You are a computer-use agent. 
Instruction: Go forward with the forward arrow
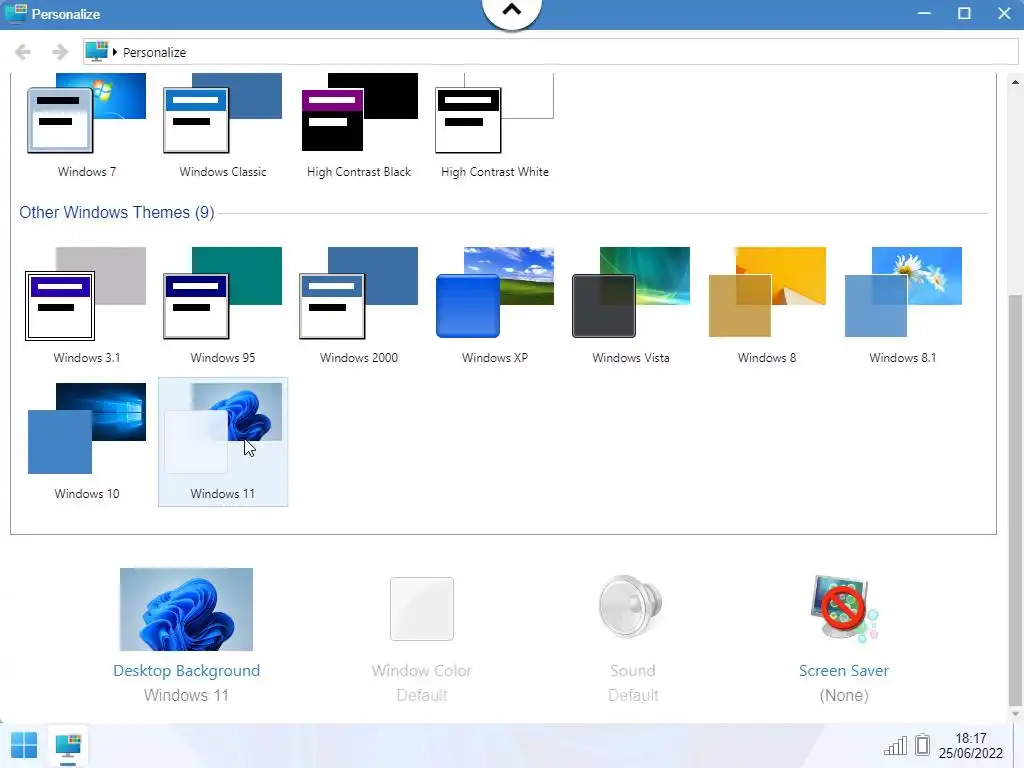pyautogui.click(x=60, y=52)
